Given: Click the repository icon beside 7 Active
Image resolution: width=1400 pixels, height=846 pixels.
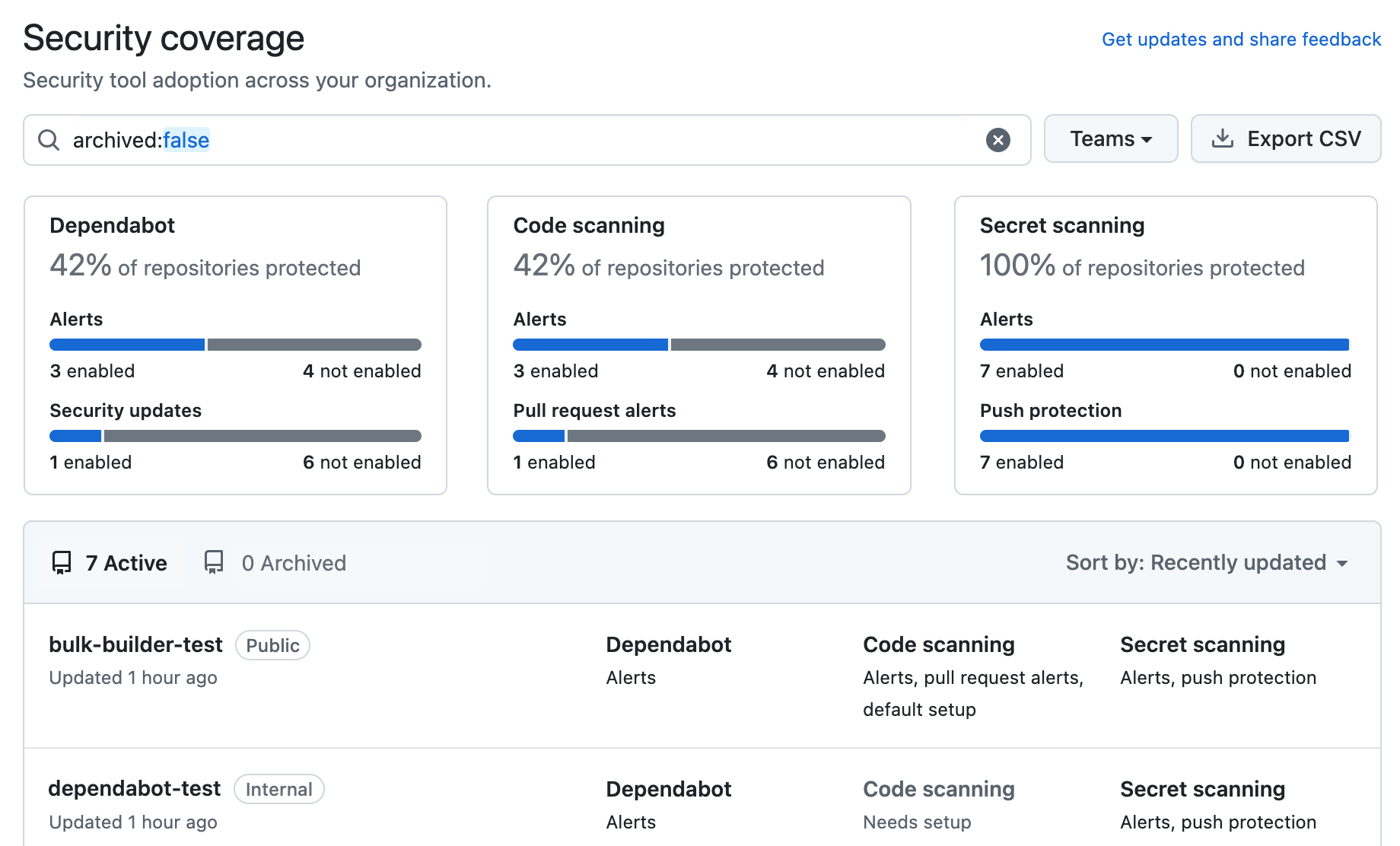Looking at the screenshot, I should 62,562.
